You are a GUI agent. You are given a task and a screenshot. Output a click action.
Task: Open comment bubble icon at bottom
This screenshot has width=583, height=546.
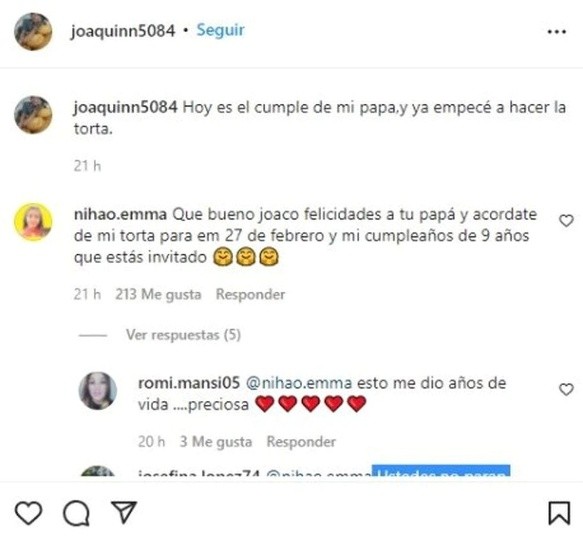pos(76,513)
